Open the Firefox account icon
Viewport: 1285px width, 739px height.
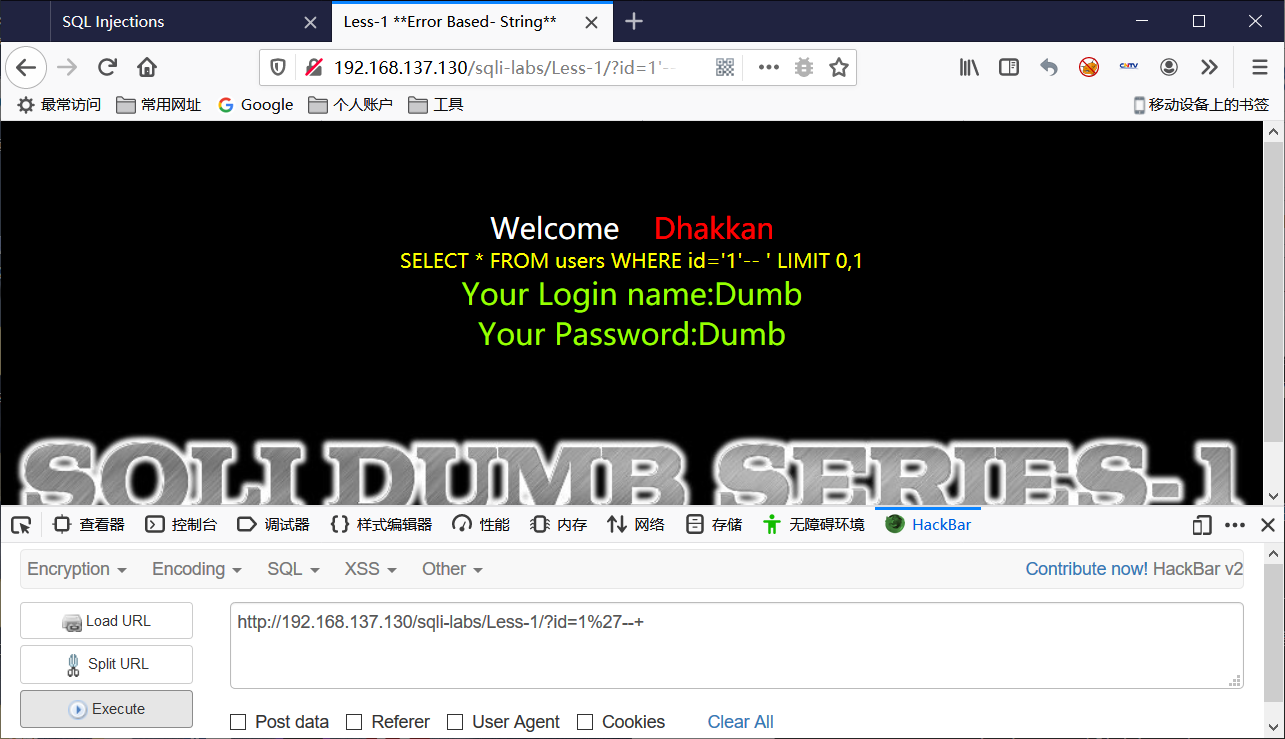coord(1169,67)
